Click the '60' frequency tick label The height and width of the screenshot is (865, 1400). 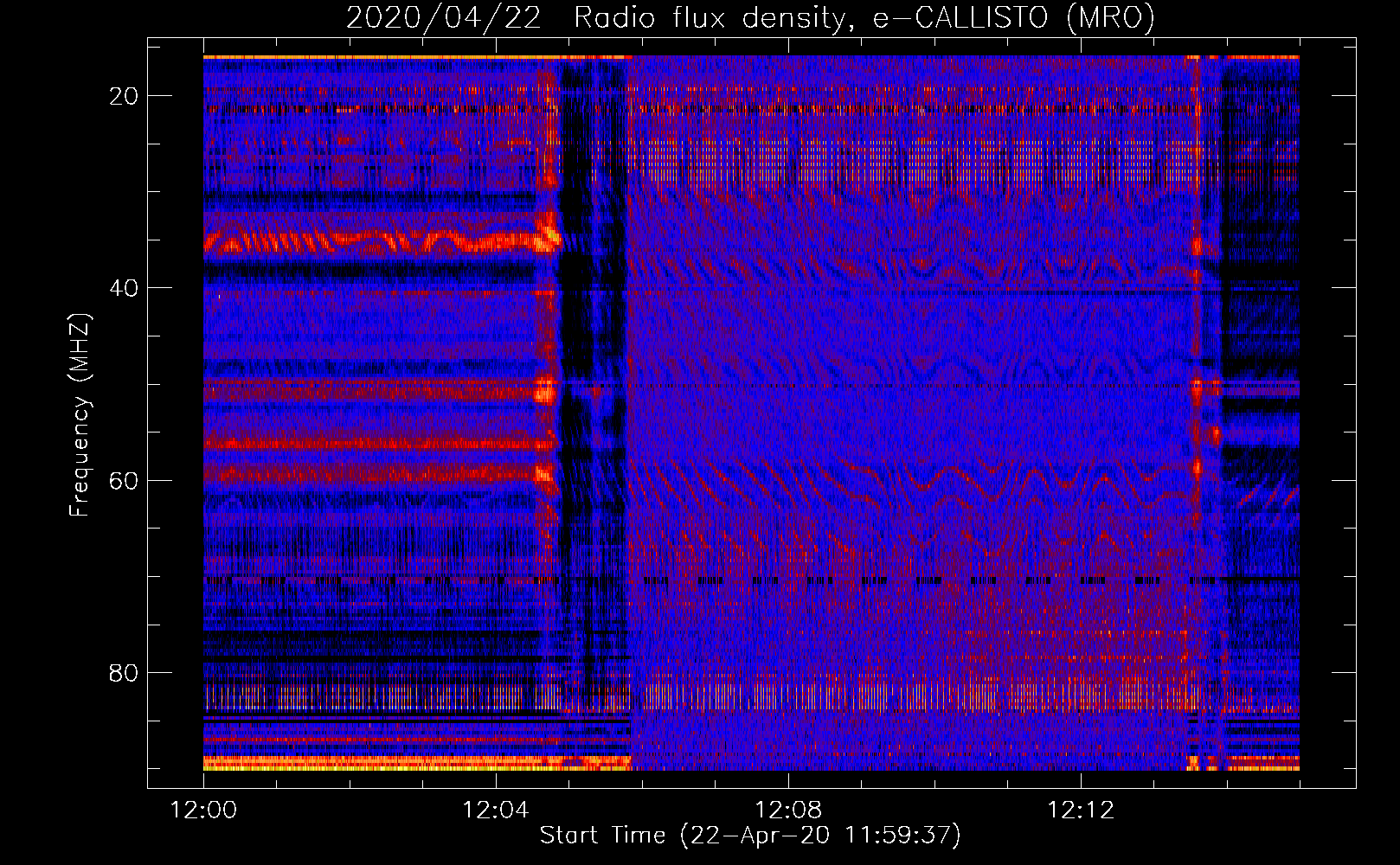pos(125,480)
